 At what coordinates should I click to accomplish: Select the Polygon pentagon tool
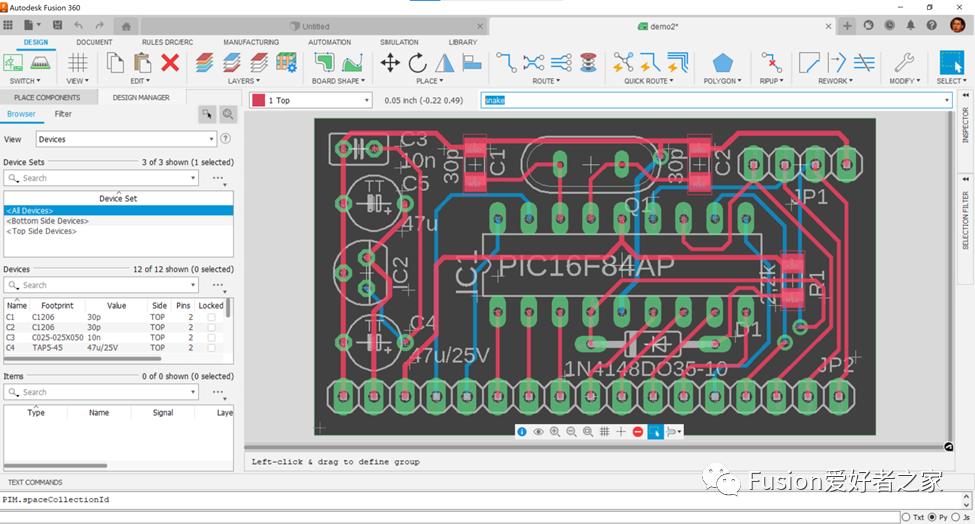point(722,63)
